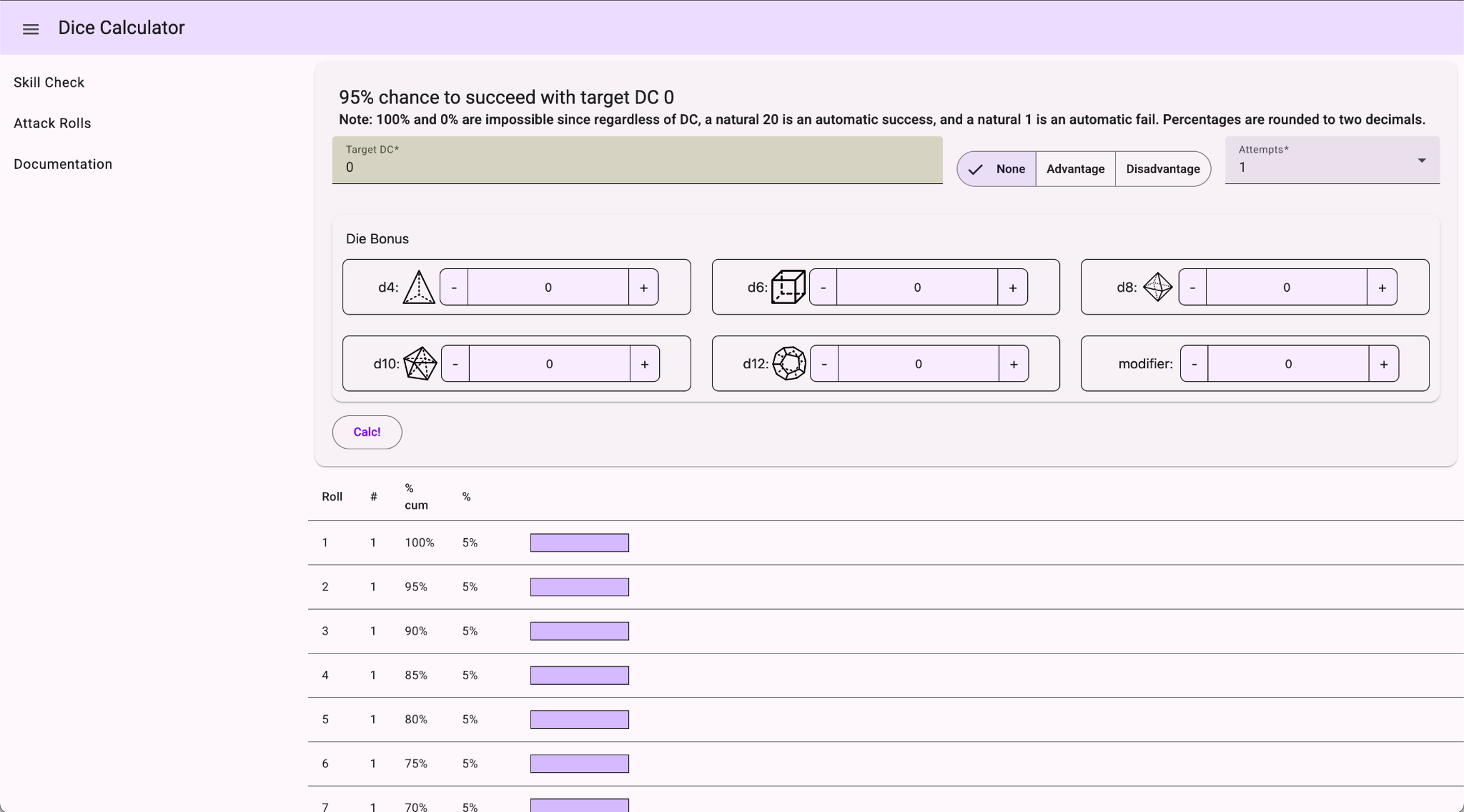Decrease the d4 count with minus
Screen dimensions: 1464x812
click(454, 288)
